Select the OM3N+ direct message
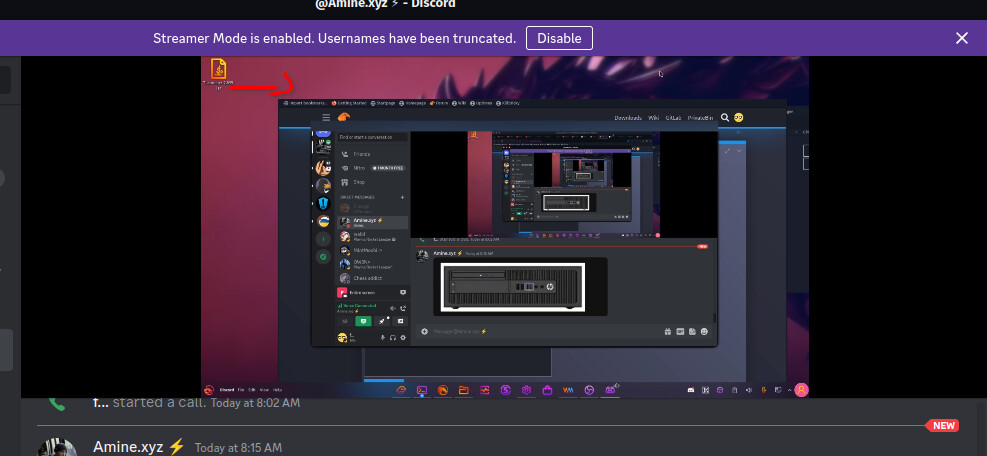This screenshot has height=456, width=987. [x=373, y=264]
